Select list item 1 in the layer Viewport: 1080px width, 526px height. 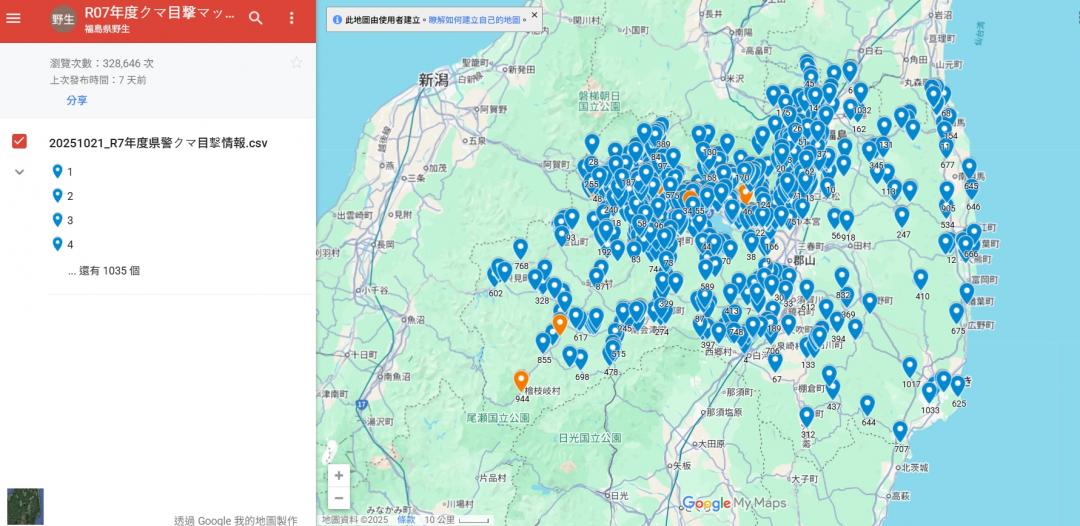69,172
